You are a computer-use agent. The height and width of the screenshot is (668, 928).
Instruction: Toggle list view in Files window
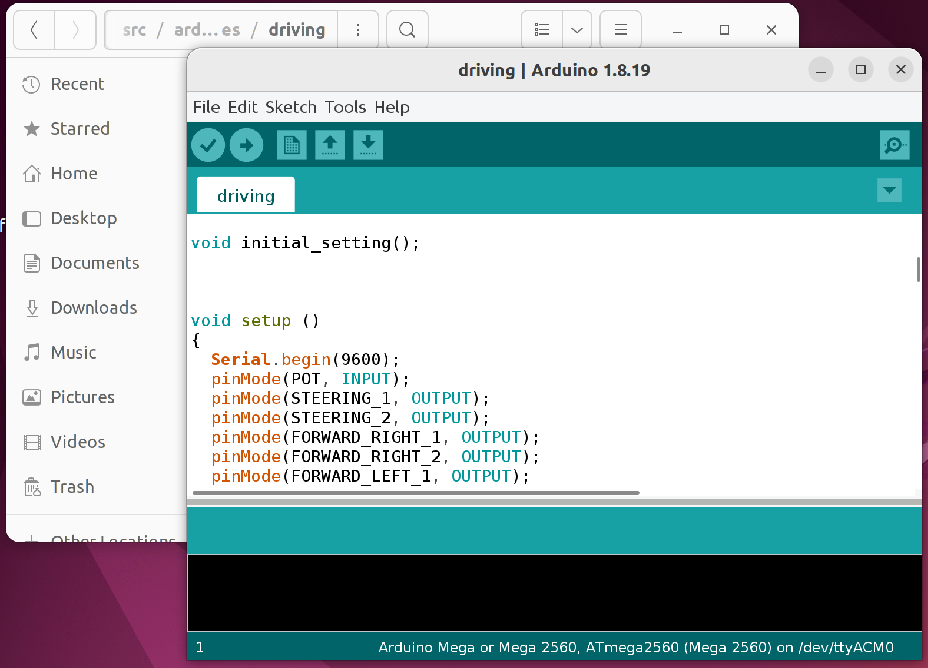click(542, 30)
